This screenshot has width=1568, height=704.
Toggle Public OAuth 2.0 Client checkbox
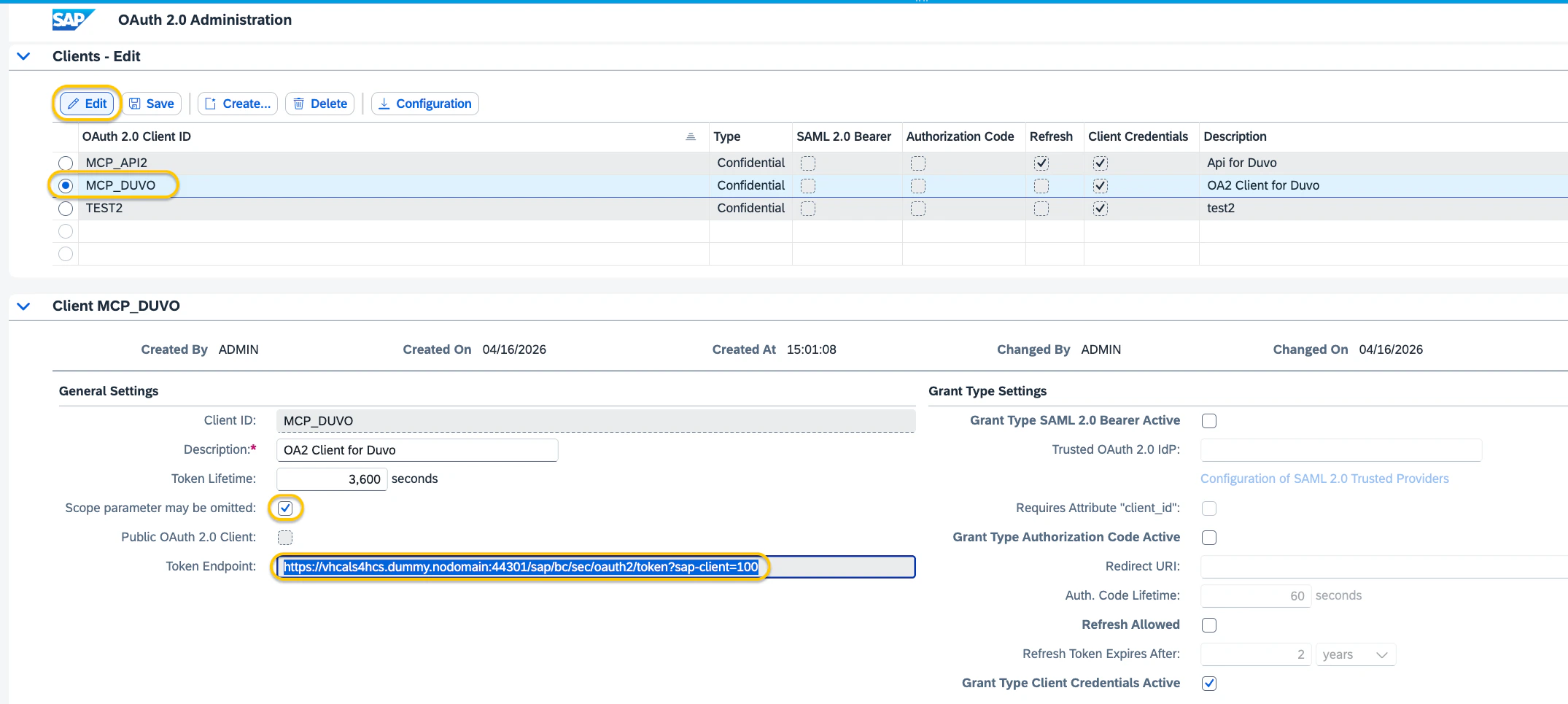click(285, 537)
